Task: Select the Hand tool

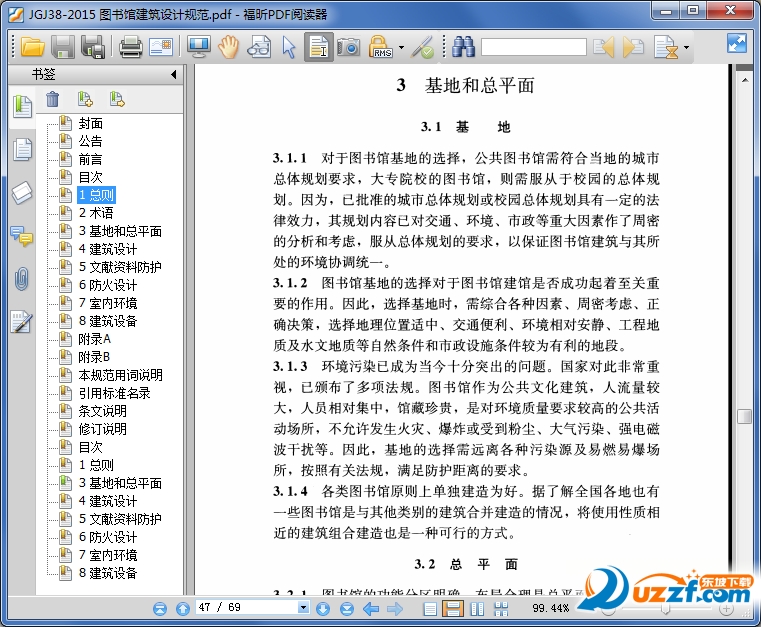Action: coord(228,47)
